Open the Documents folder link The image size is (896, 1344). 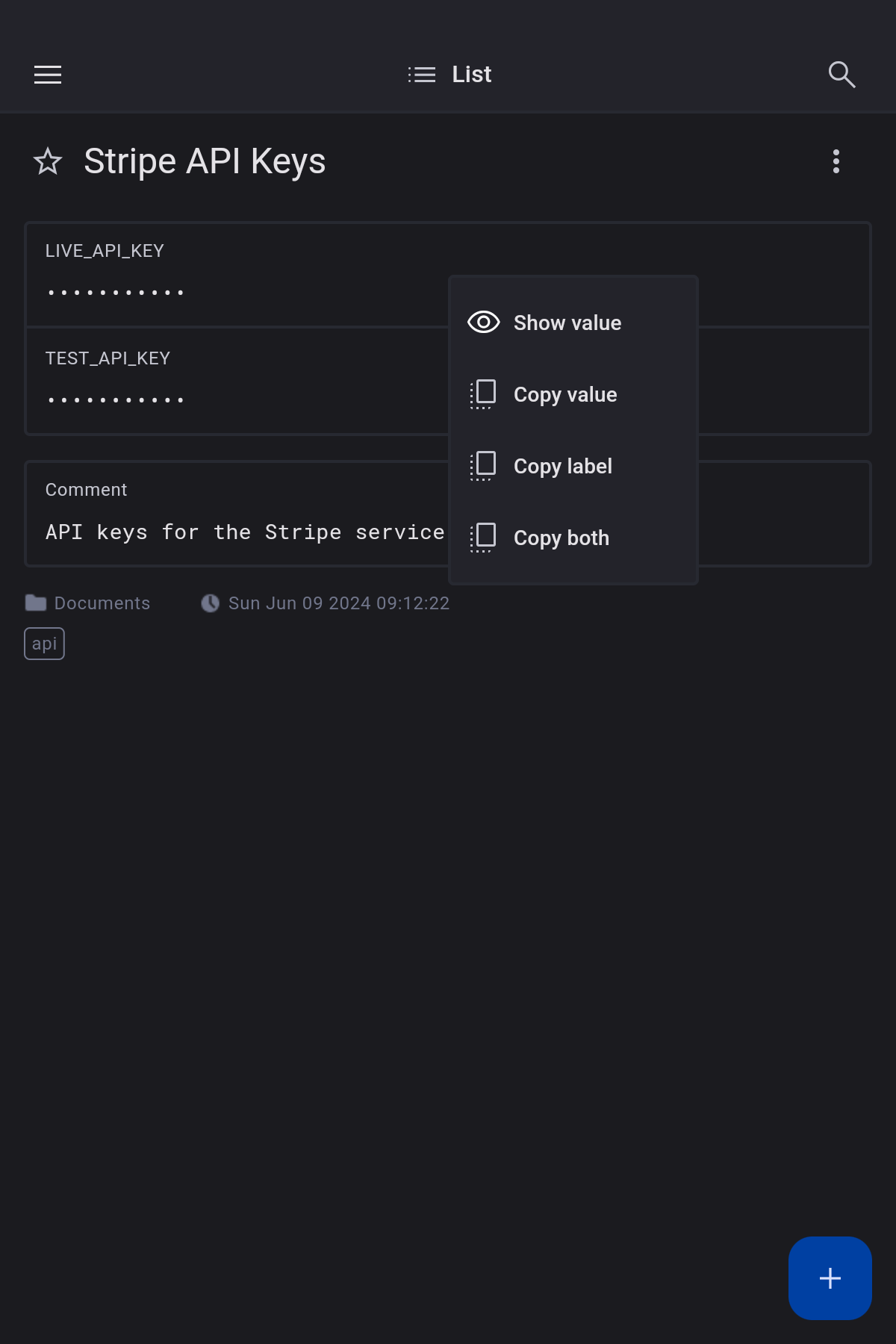coord(102,603)
